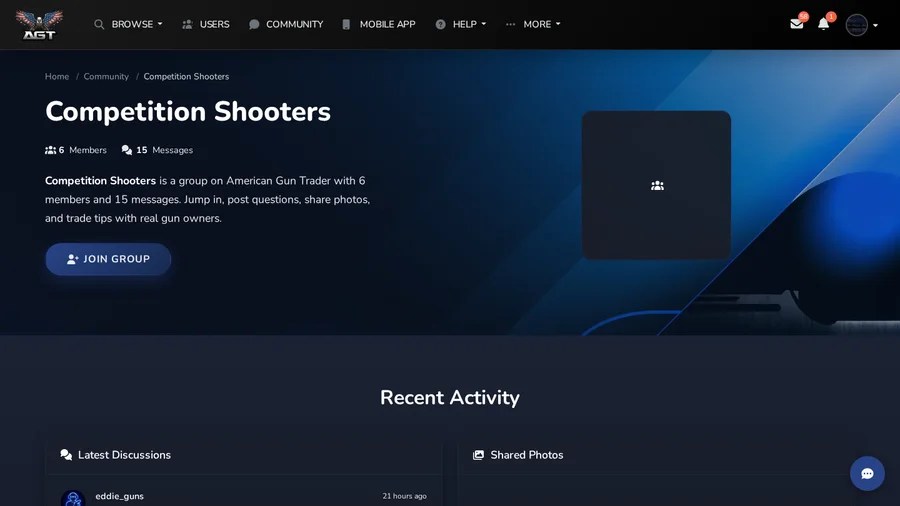Open the mail inbox envelope icon
Image resolution: width=900 pixels, height=506 pixels.
(797, 24)
